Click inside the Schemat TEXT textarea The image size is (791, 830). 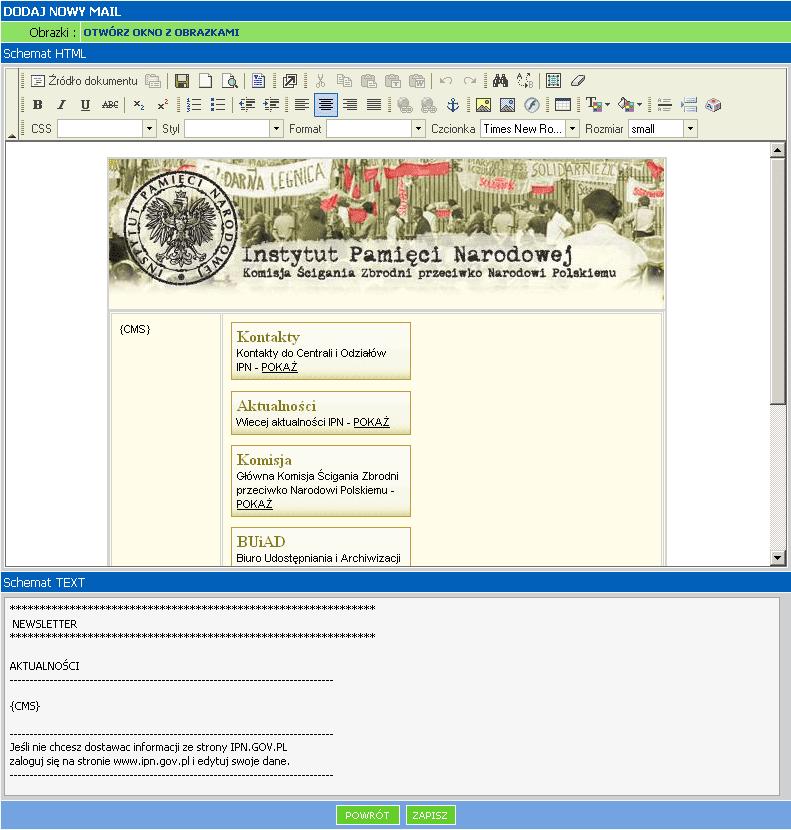point(392,697)
